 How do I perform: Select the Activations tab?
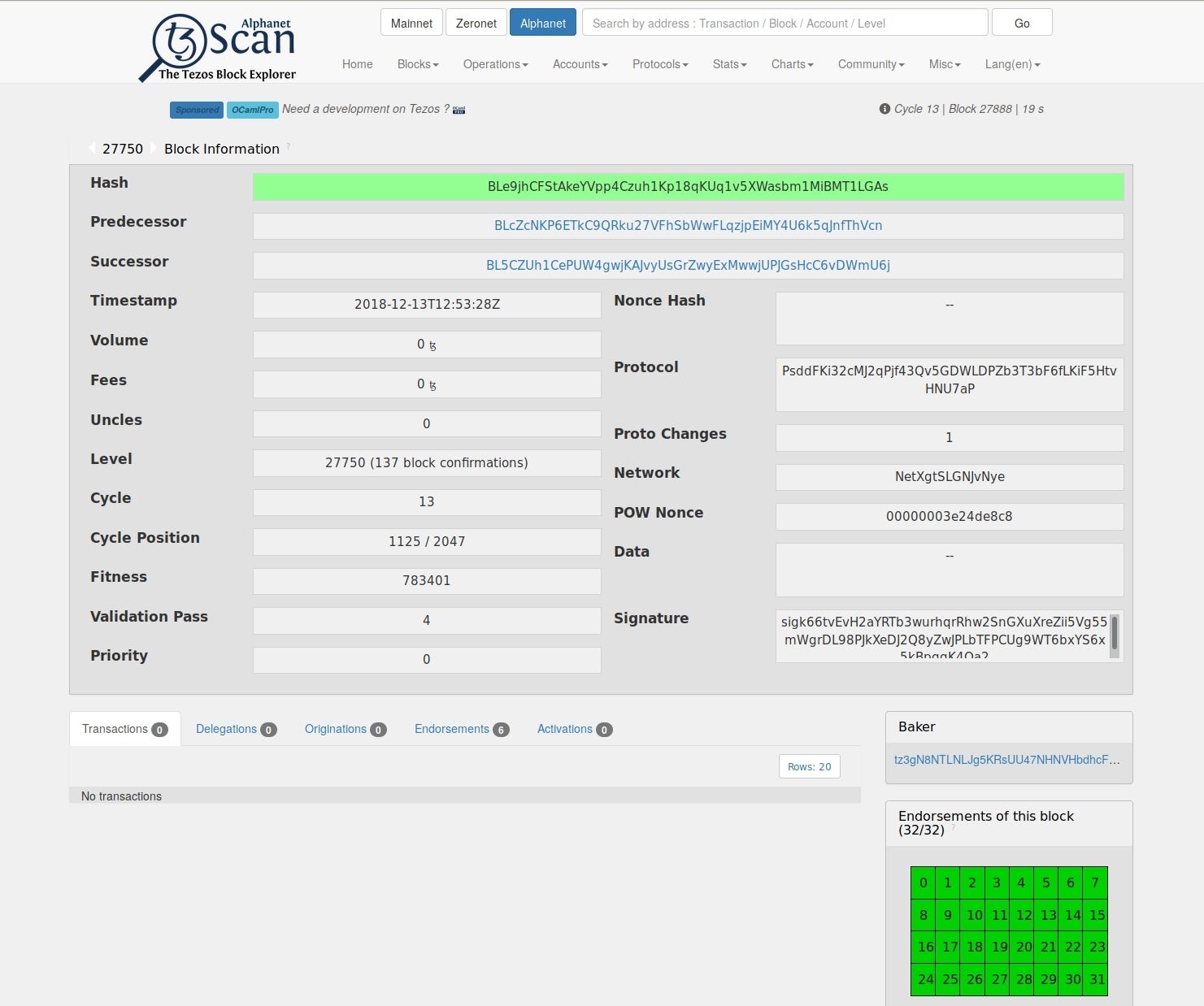click(575, 729)
